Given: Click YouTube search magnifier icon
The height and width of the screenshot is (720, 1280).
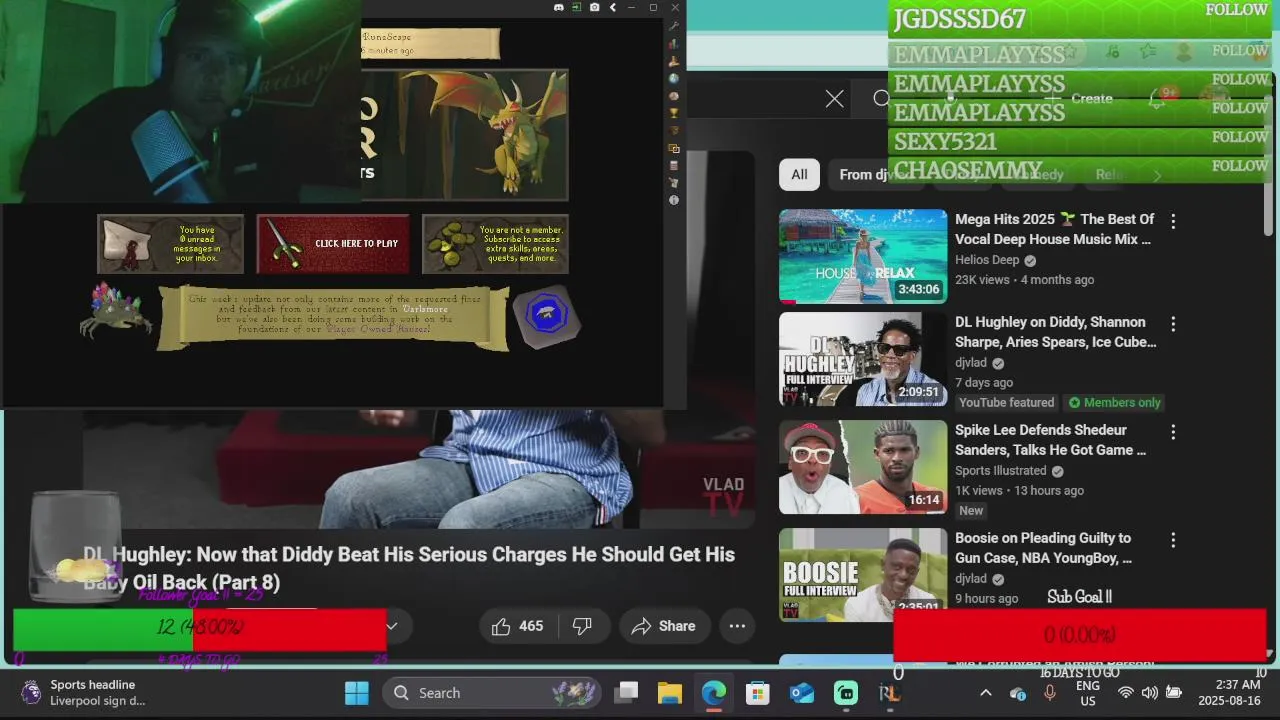Looking at the screenshot, I should [880, 98].
